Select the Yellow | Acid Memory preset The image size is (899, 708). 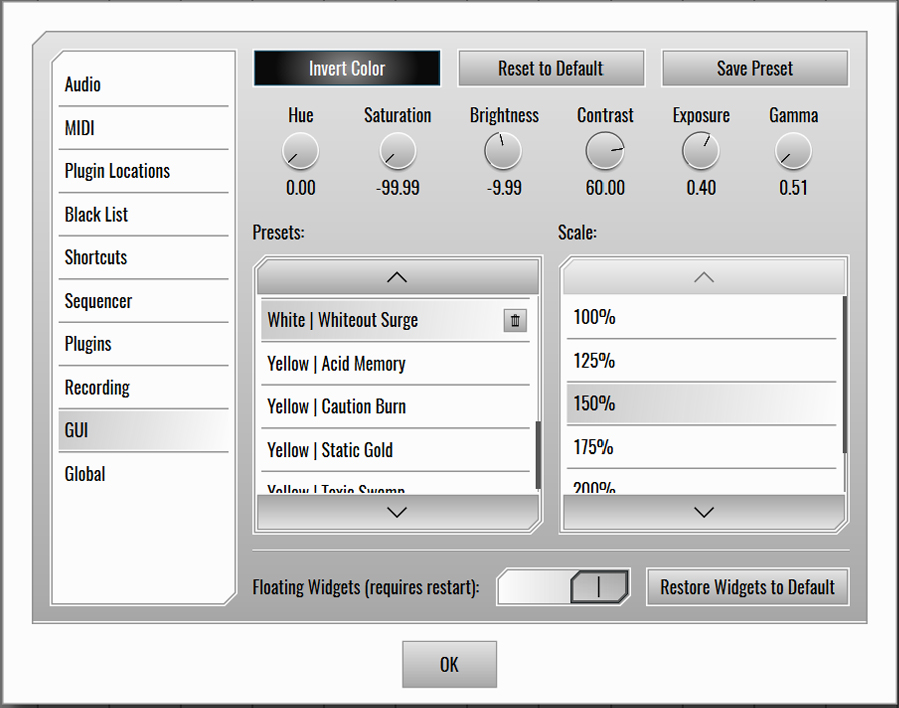click(396, 363)
